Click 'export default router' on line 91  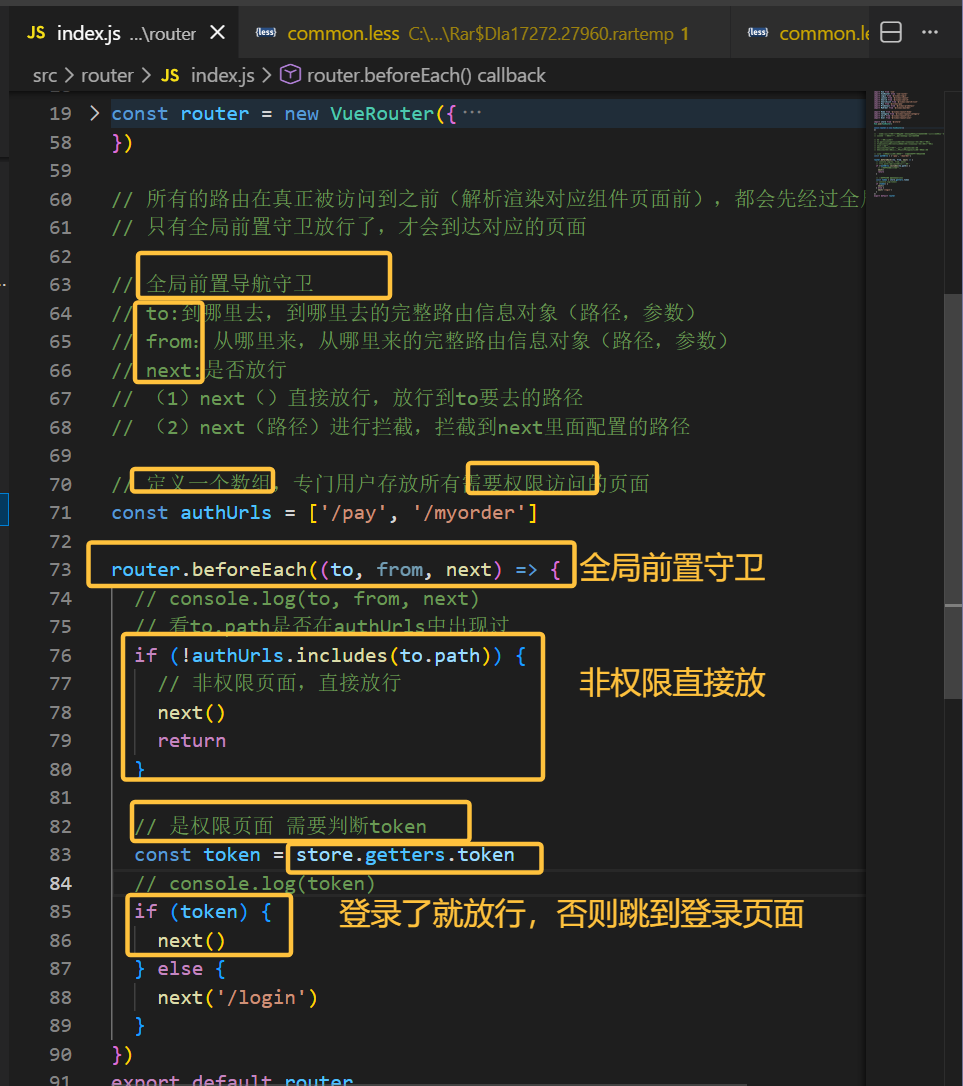point(232,1079)
